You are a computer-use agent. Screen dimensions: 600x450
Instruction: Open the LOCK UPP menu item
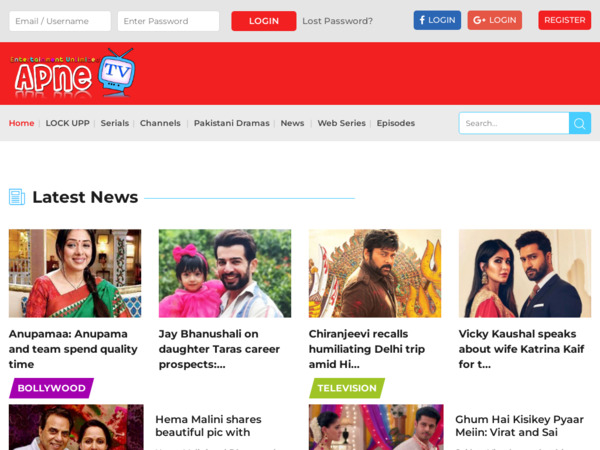click(x=67, y=123)
